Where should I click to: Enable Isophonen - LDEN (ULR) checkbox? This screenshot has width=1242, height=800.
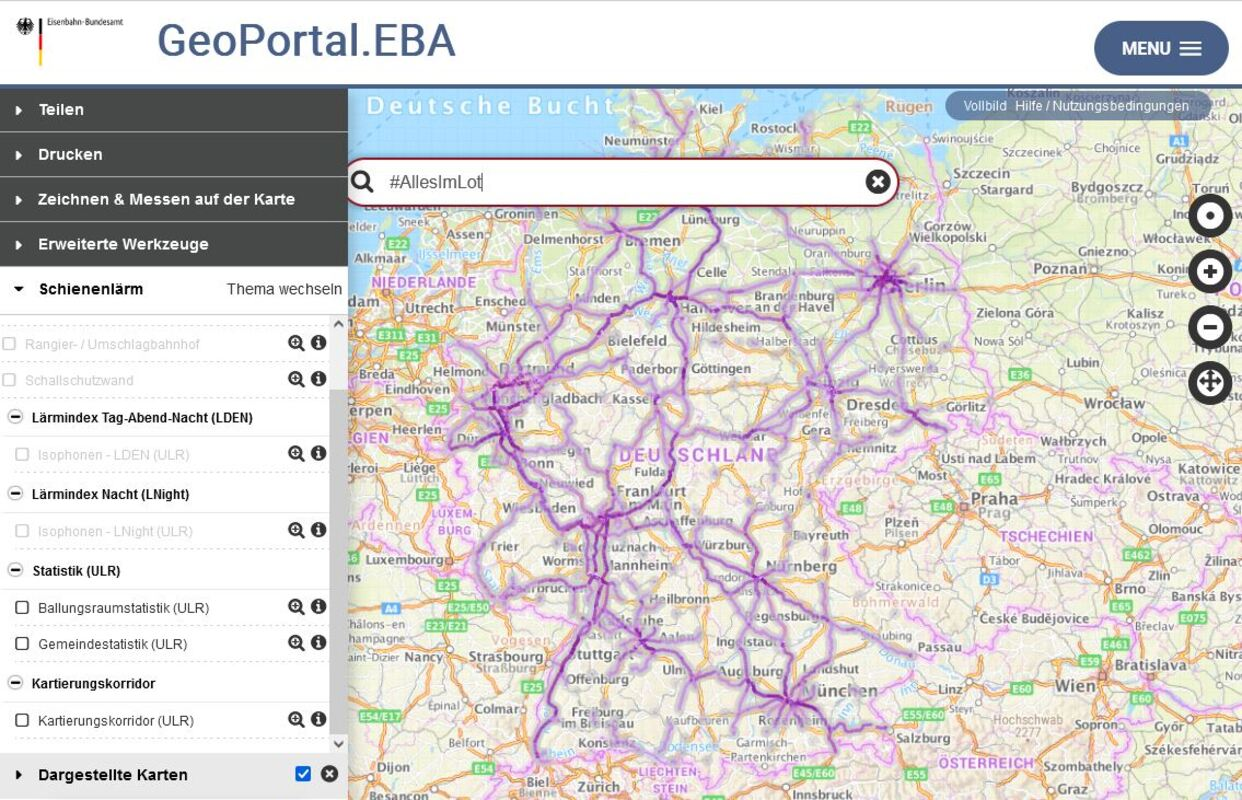point(22,455)
